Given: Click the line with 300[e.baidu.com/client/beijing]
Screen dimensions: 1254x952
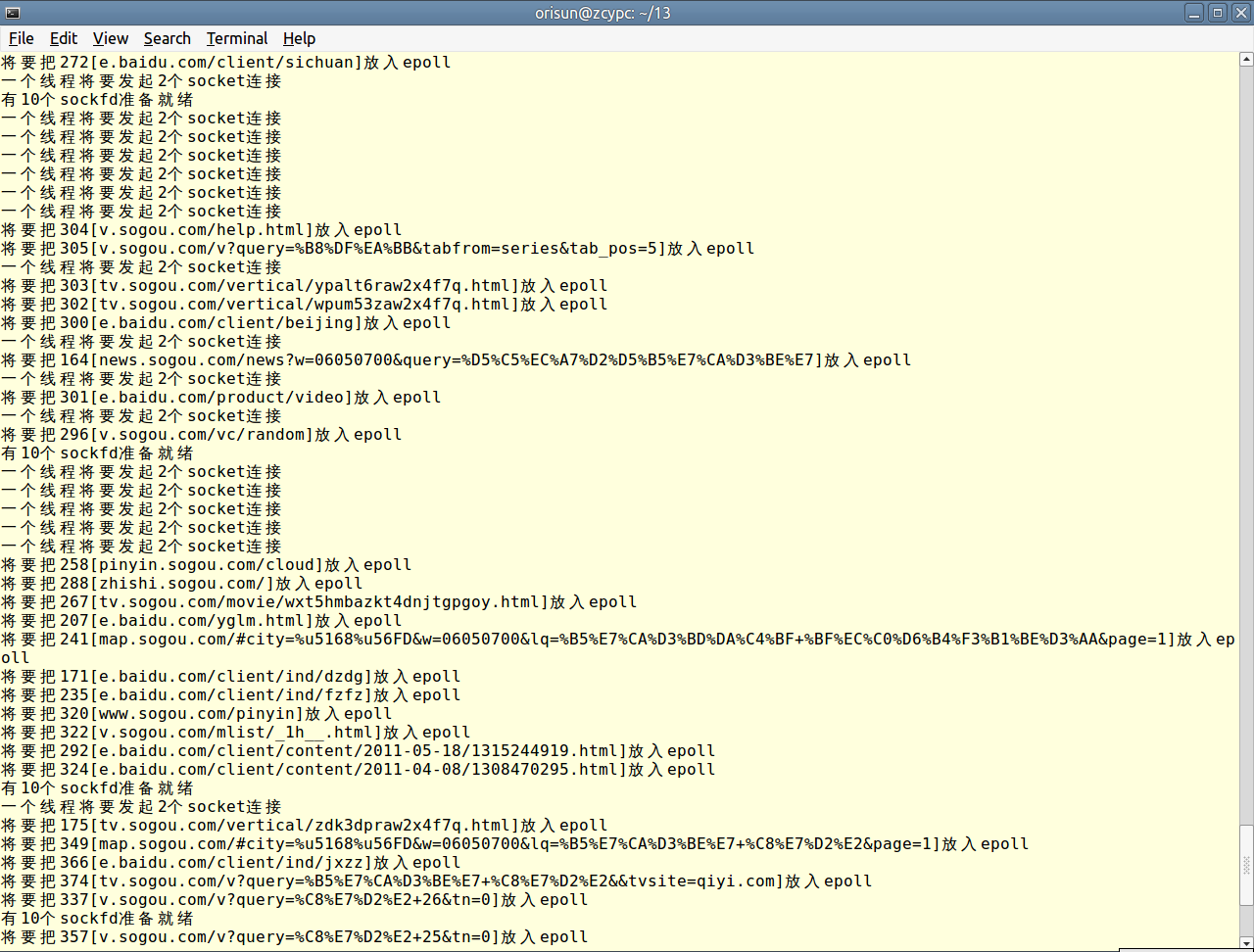Looking at the screenshot, I should click(226, 322).
